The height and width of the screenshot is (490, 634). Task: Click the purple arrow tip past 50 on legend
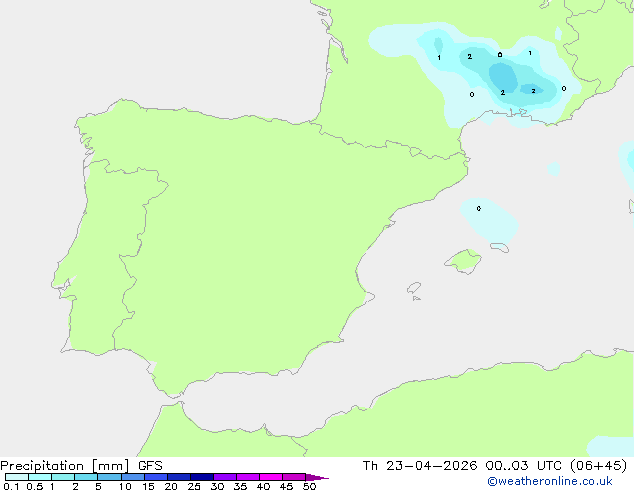point(317,477)
